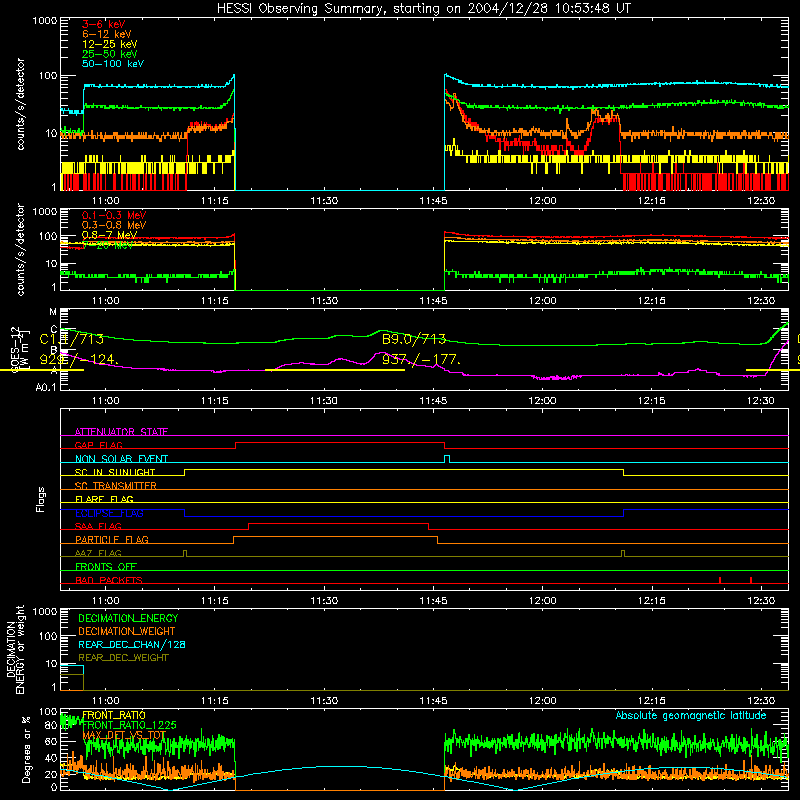Select the FLARE_FLAG label
The width and height of the screenshot is (800, 800).
click(x=104, y=499)
